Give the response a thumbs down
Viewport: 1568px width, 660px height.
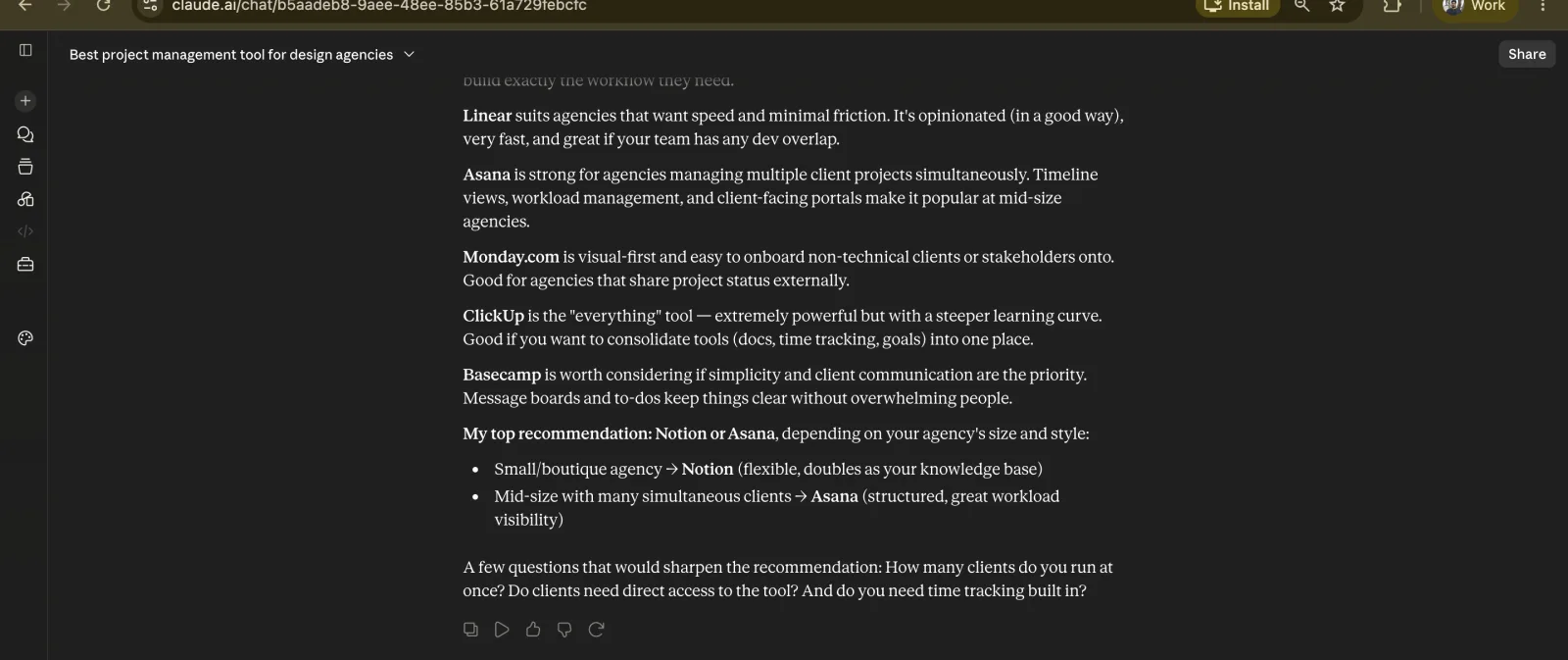pos(564,630)
